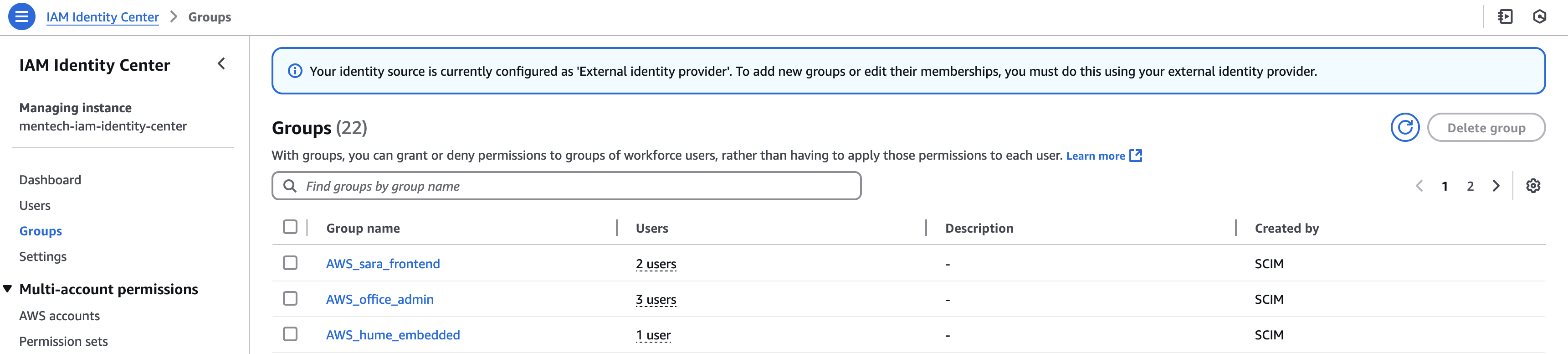Select all groups with the header checkbox

coord(290,227)
